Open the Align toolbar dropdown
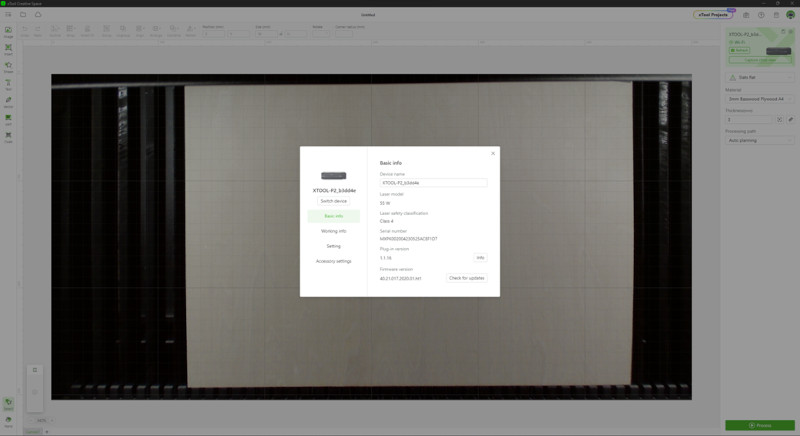This screenshot has width=800, height=436. click(139, 31)
